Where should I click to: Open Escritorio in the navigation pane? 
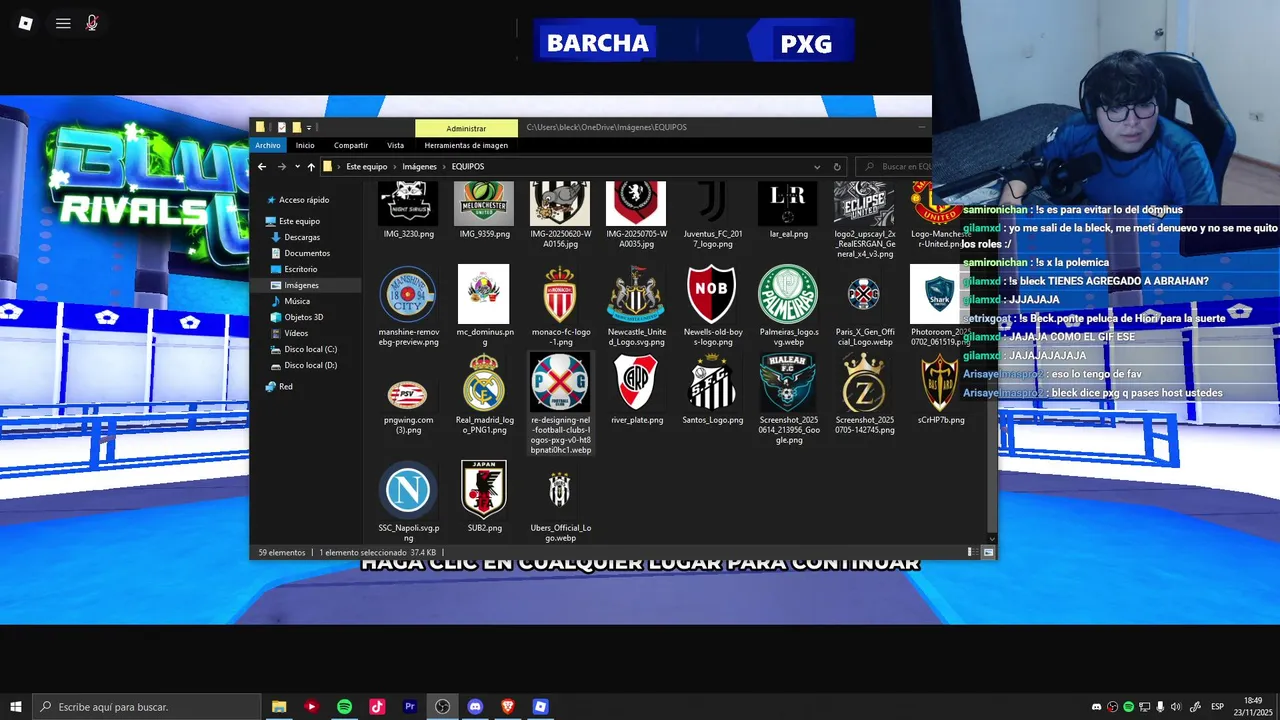pos(300,269)
